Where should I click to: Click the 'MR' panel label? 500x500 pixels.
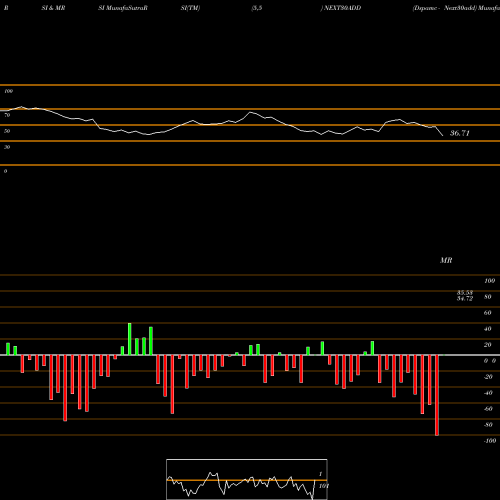[x=446, y=260]
